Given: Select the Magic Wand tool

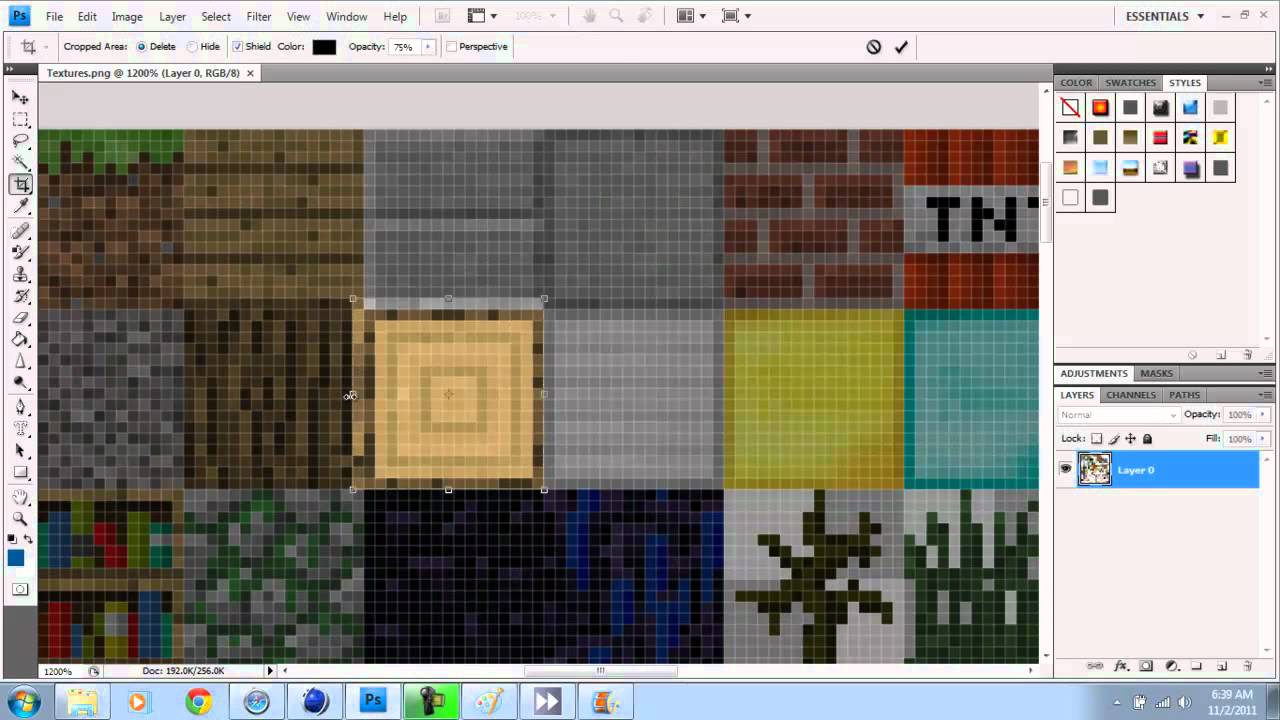Looking at the screenshot, I should tap(20, 162).
